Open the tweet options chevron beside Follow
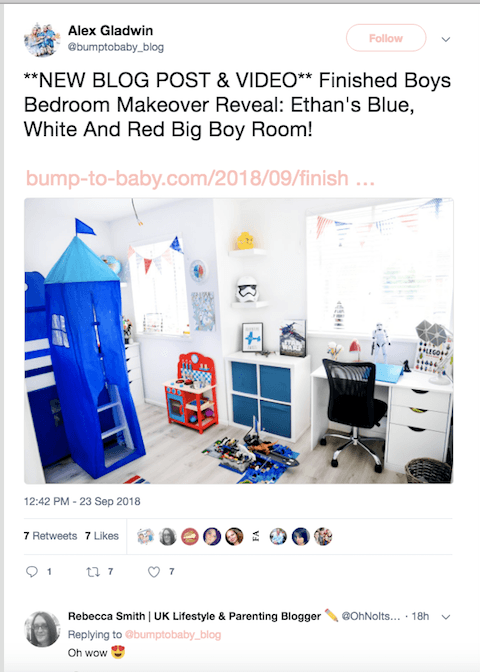This screenshot has height=672, width=480. pyautogui.click(x=446, y=39)
